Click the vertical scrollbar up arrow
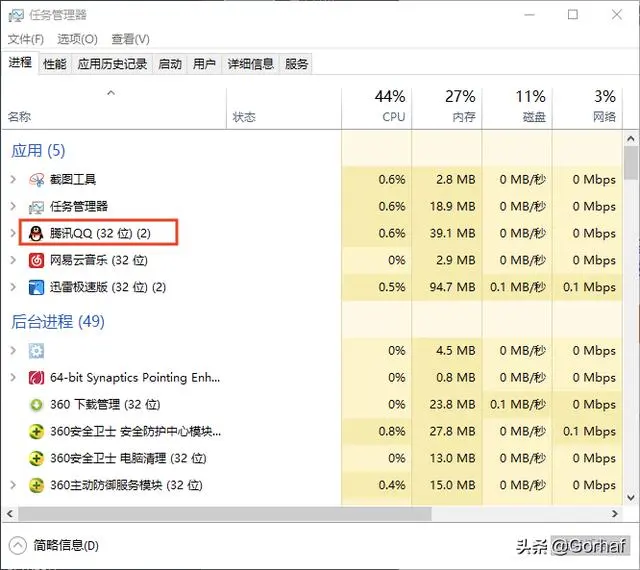 [631, 139]
